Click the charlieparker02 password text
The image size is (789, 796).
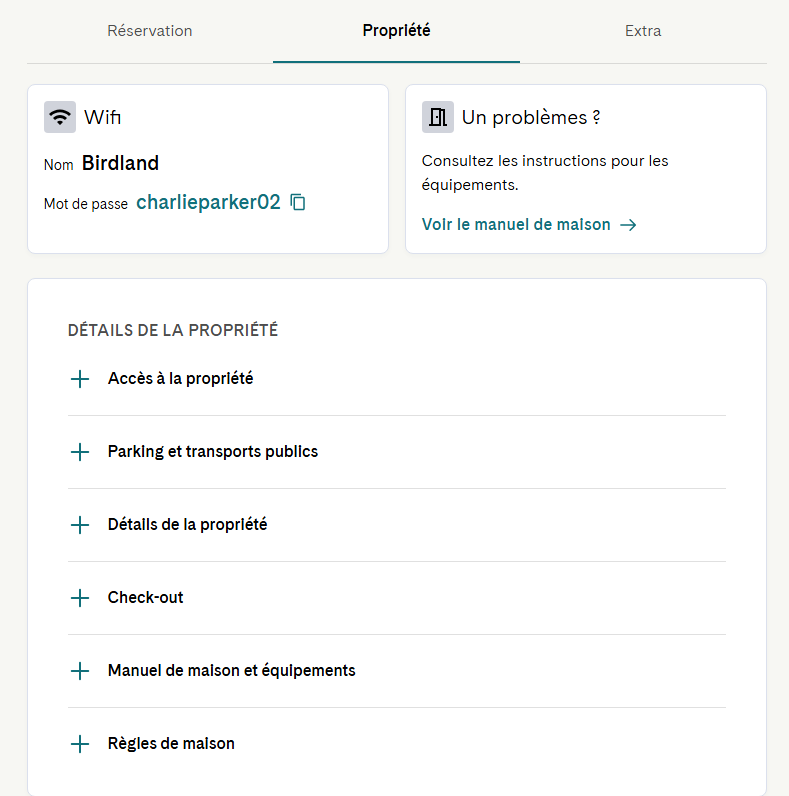208,202
